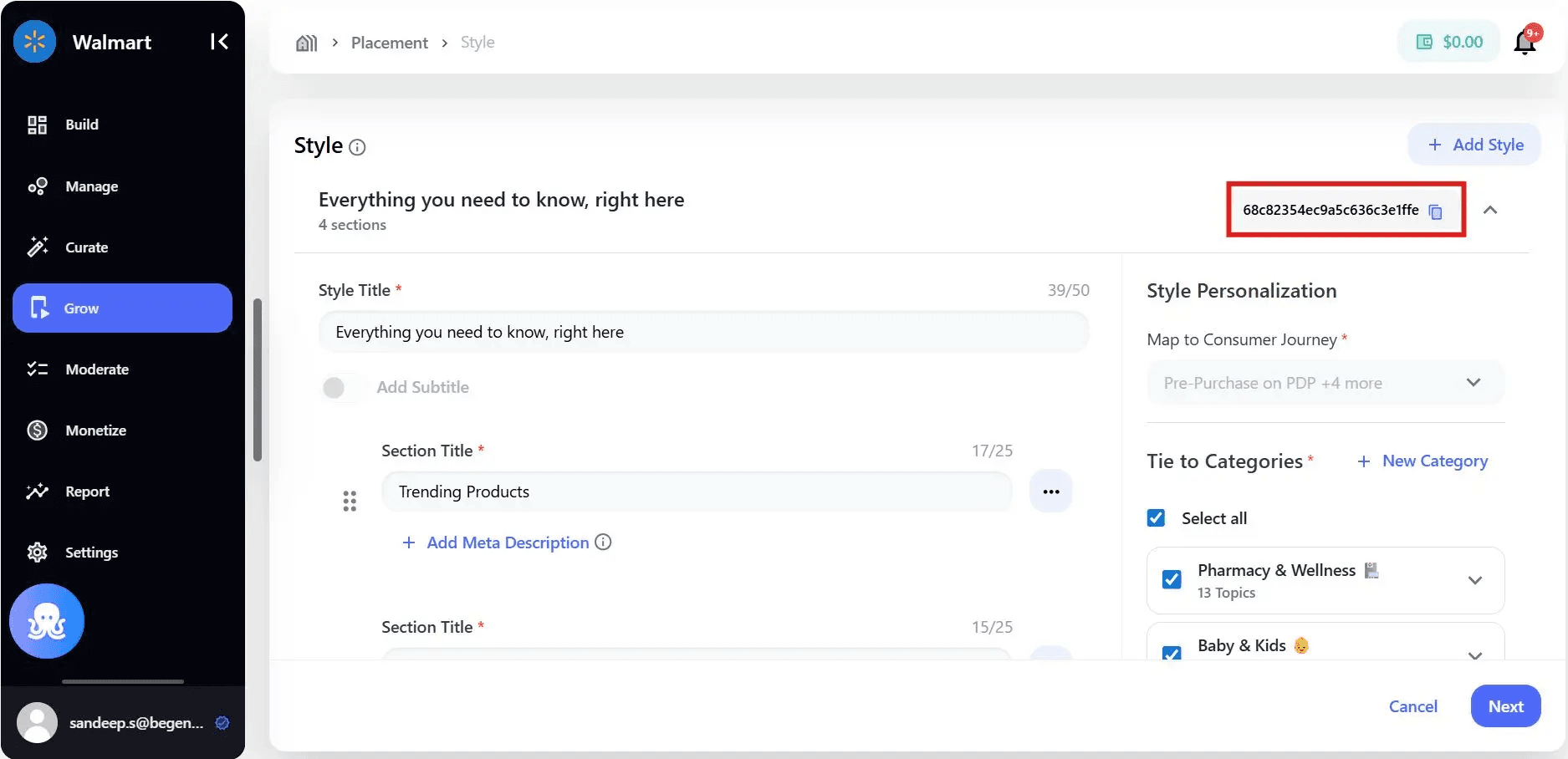Click the user avatar in the sidebar
This screenshot has height=759, width=1568.
coord(37,722)
